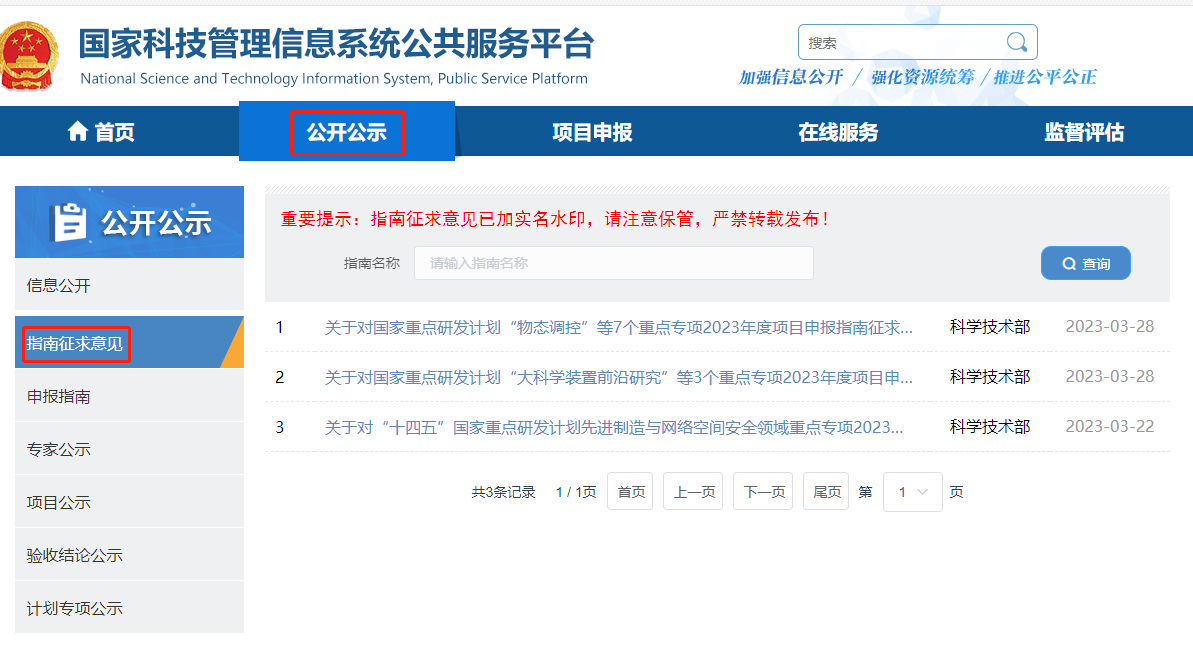Jump to last page with 尾页
This screenshot has width=1193, height=664.
[x=826, y=492]
